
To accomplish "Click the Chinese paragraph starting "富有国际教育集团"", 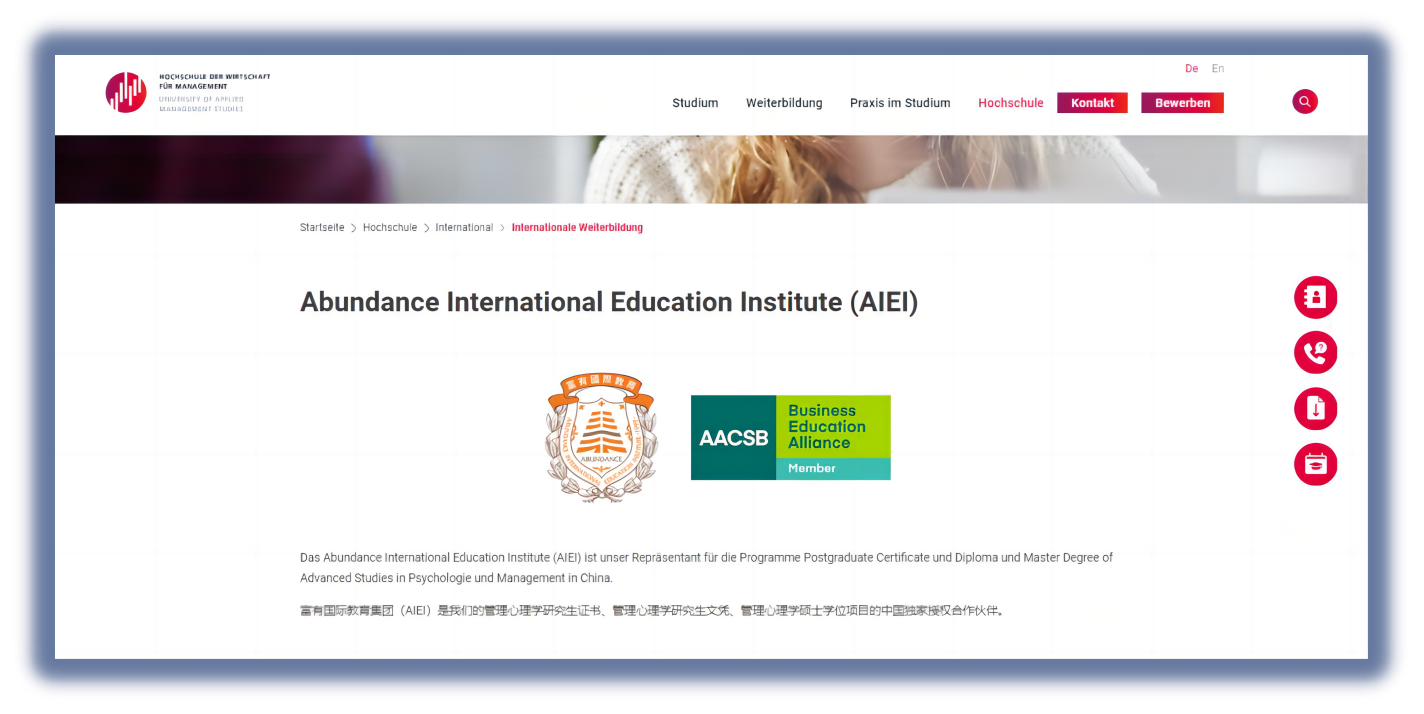I will point(651,611).
